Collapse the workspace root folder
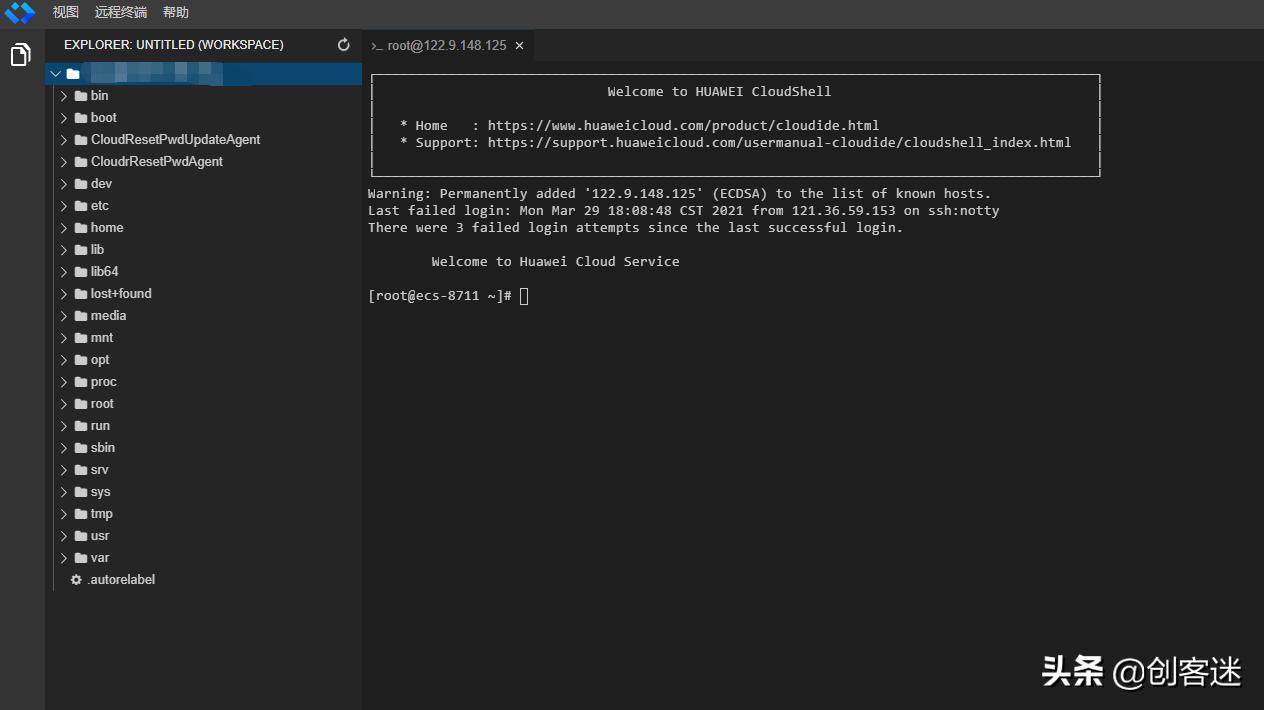Screen dimensions: 1264x710 [x=55, y=74]
